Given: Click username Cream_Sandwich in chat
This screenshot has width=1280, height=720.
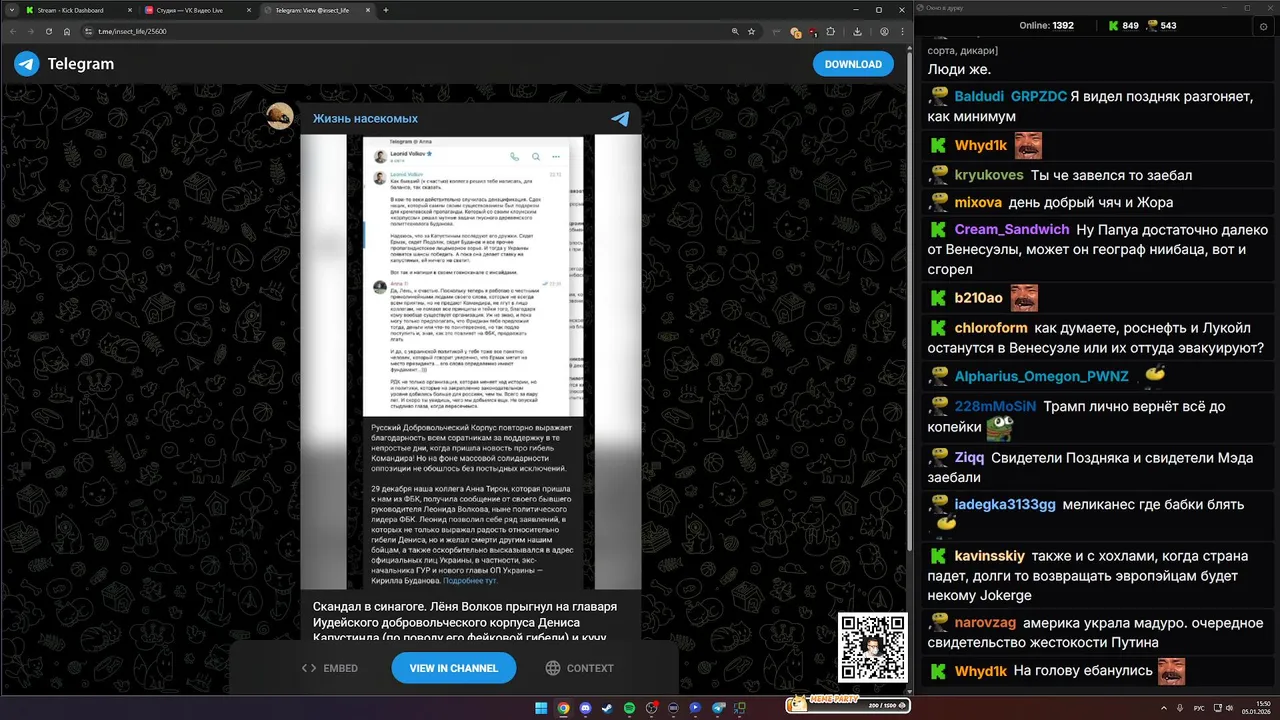Looking at the screenshot, I should (1012, 229).
